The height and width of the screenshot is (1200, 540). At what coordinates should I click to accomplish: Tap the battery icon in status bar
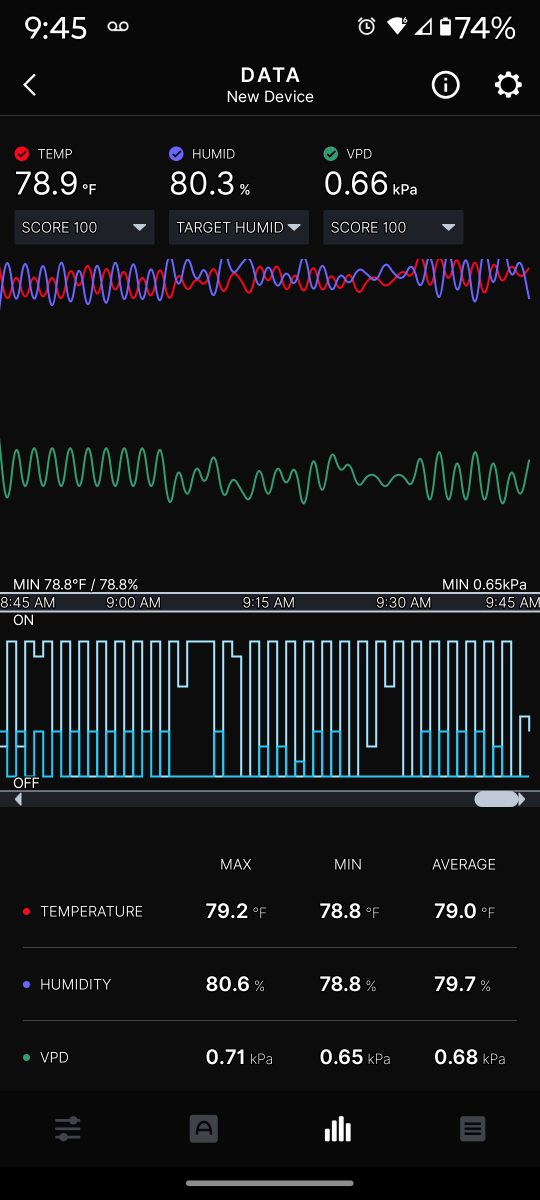click(x=446, y=27)
